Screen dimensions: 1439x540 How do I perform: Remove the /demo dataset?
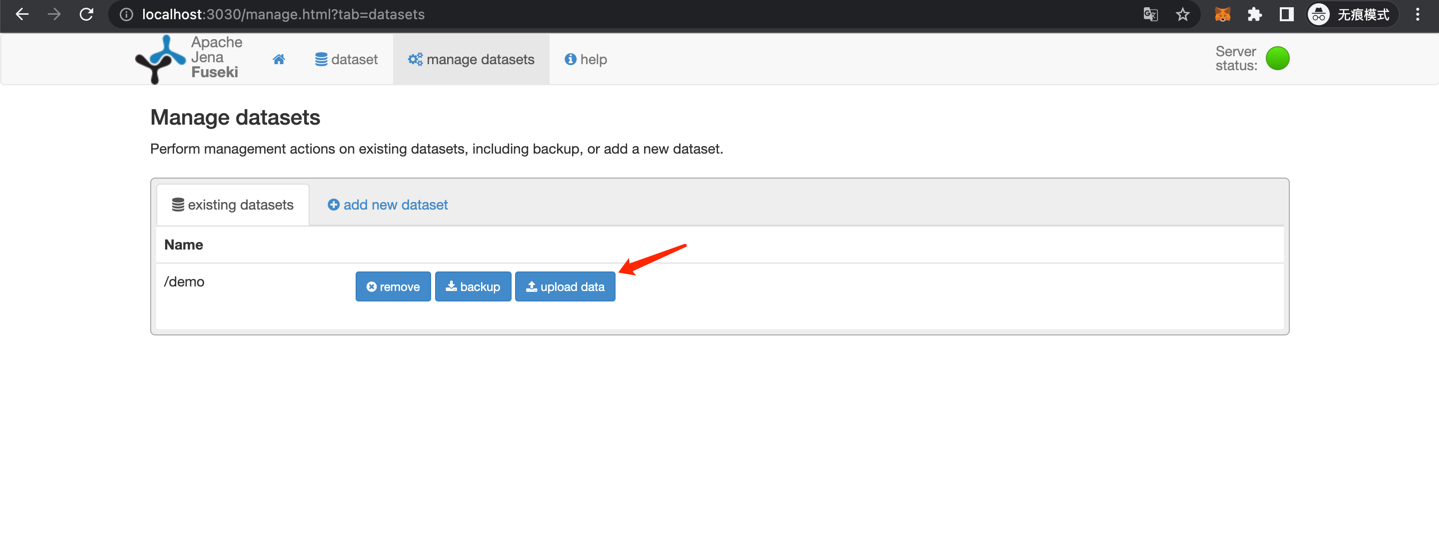(x=393, y=287)
